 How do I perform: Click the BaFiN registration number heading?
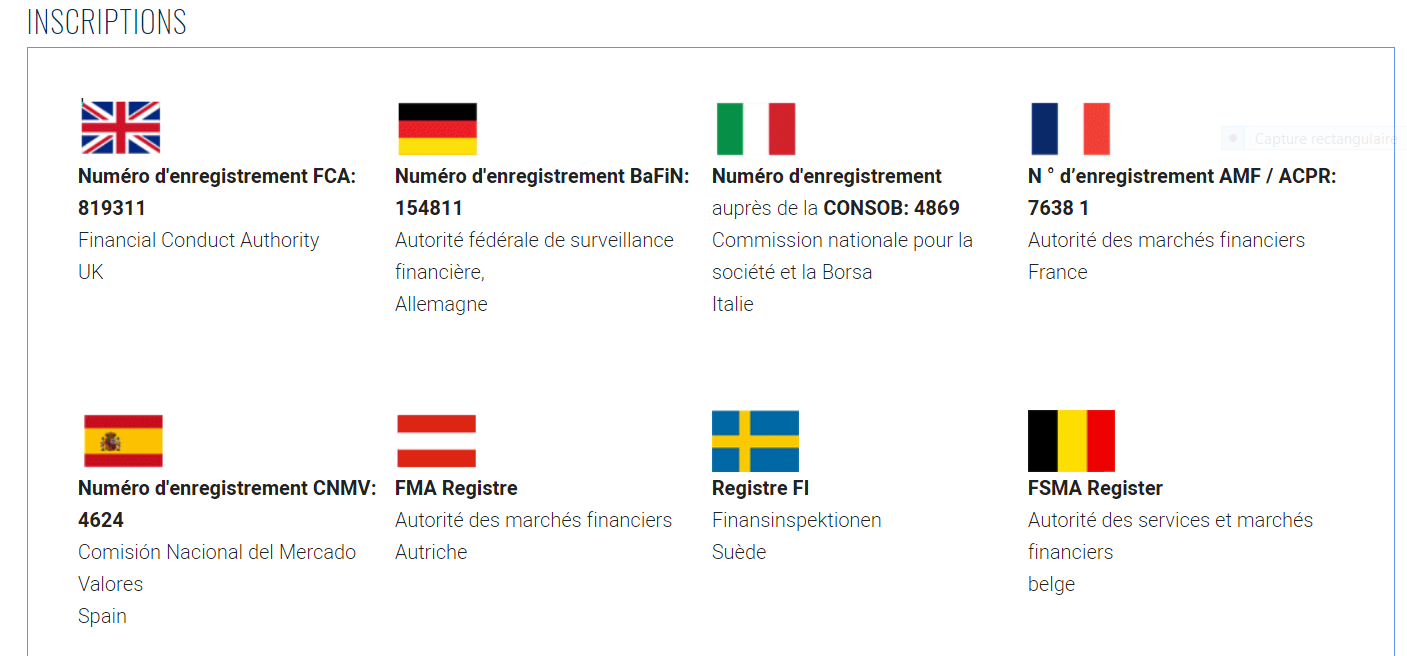(542, 177)
